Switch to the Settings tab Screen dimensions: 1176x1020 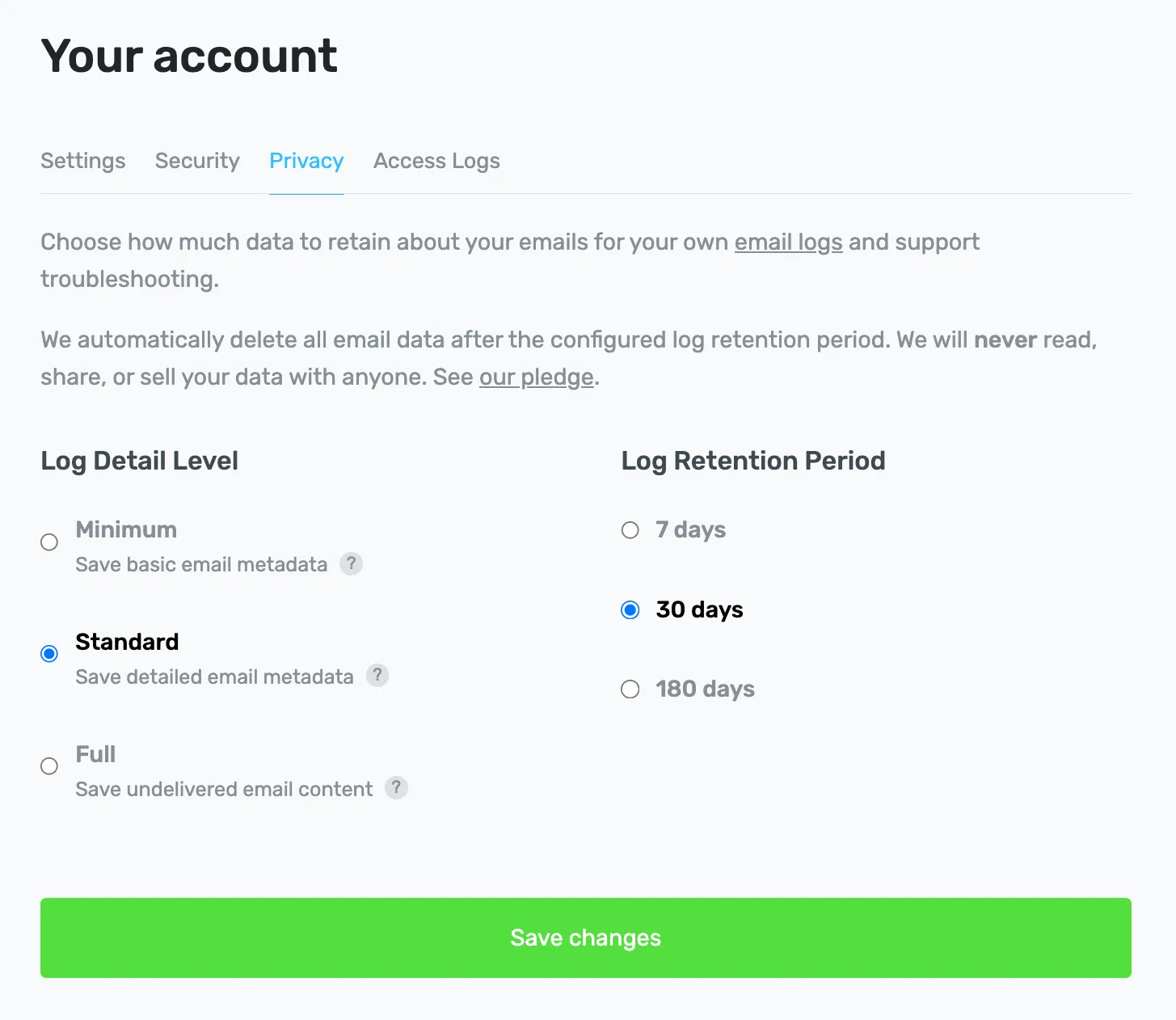coord(82,161)
